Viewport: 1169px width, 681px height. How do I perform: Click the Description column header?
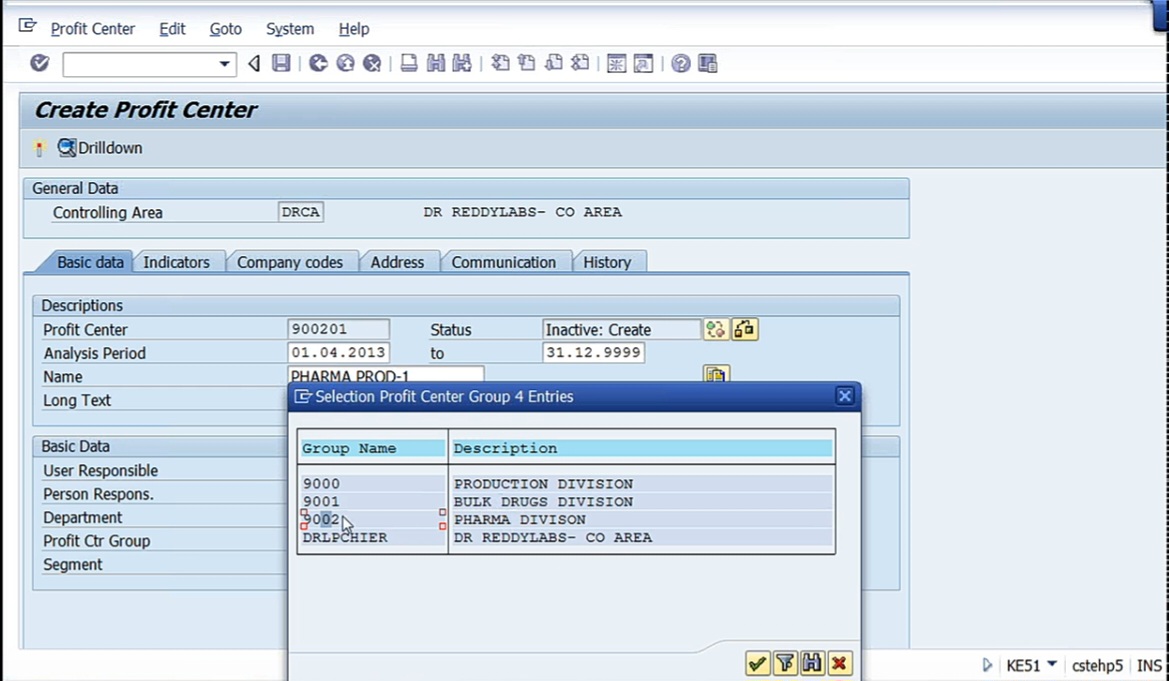(642, 448)
